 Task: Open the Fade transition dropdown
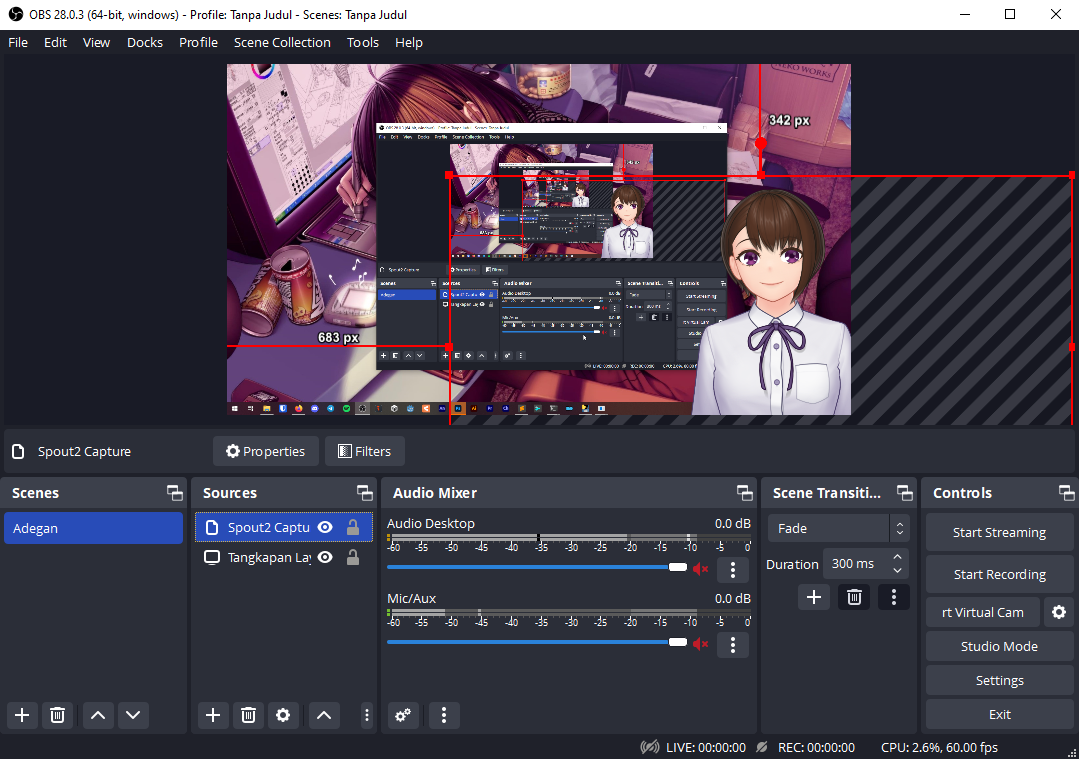pyautogui.click(x=838, y=528)
